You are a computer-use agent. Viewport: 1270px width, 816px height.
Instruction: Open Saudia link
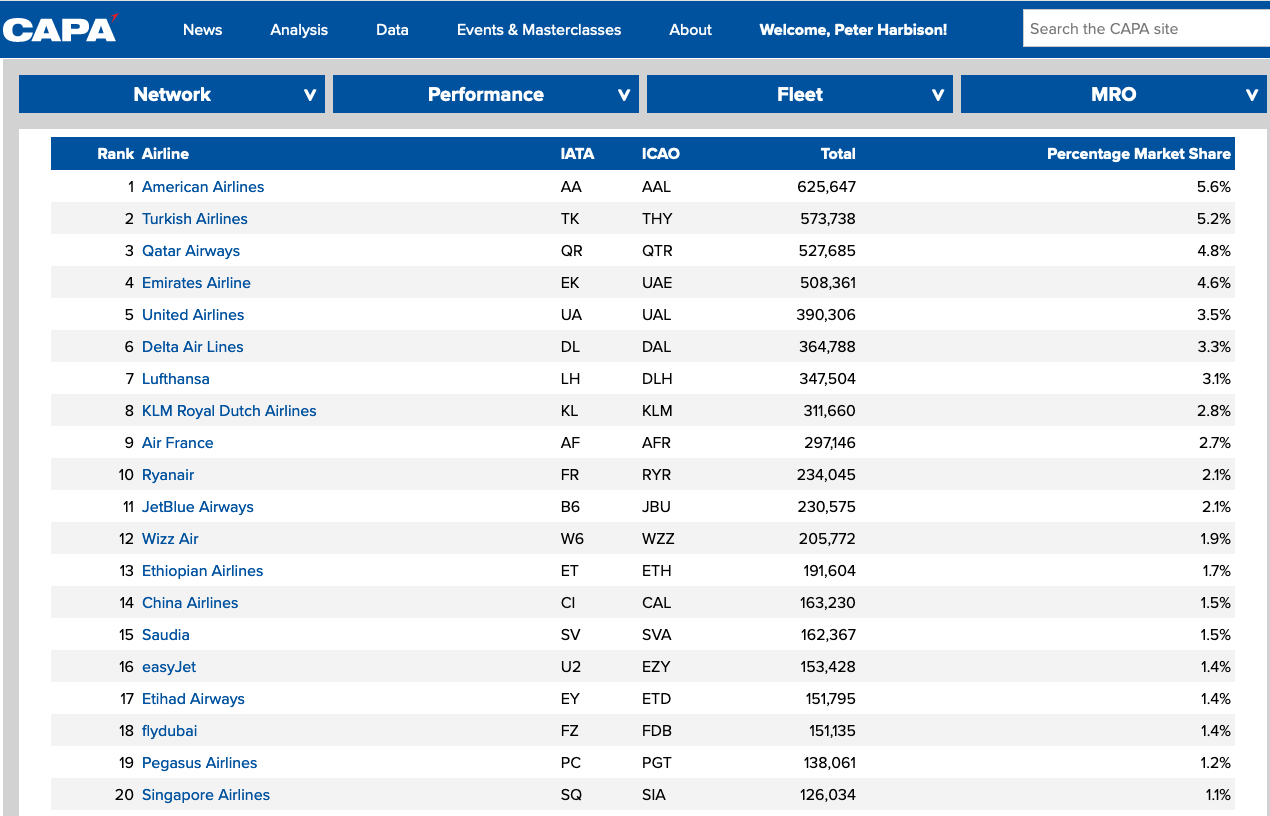[x=166, y=635]
